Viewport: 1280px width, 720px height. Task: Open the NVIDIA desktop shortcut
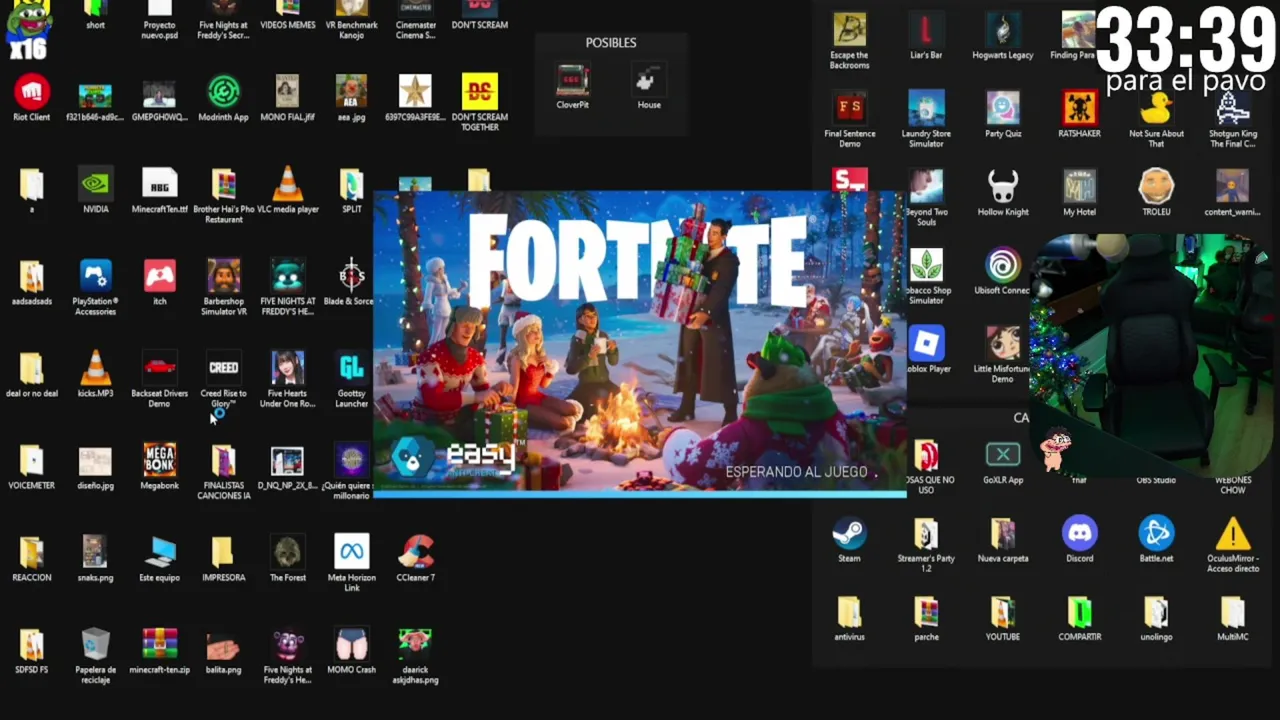[x=95, y=185]
